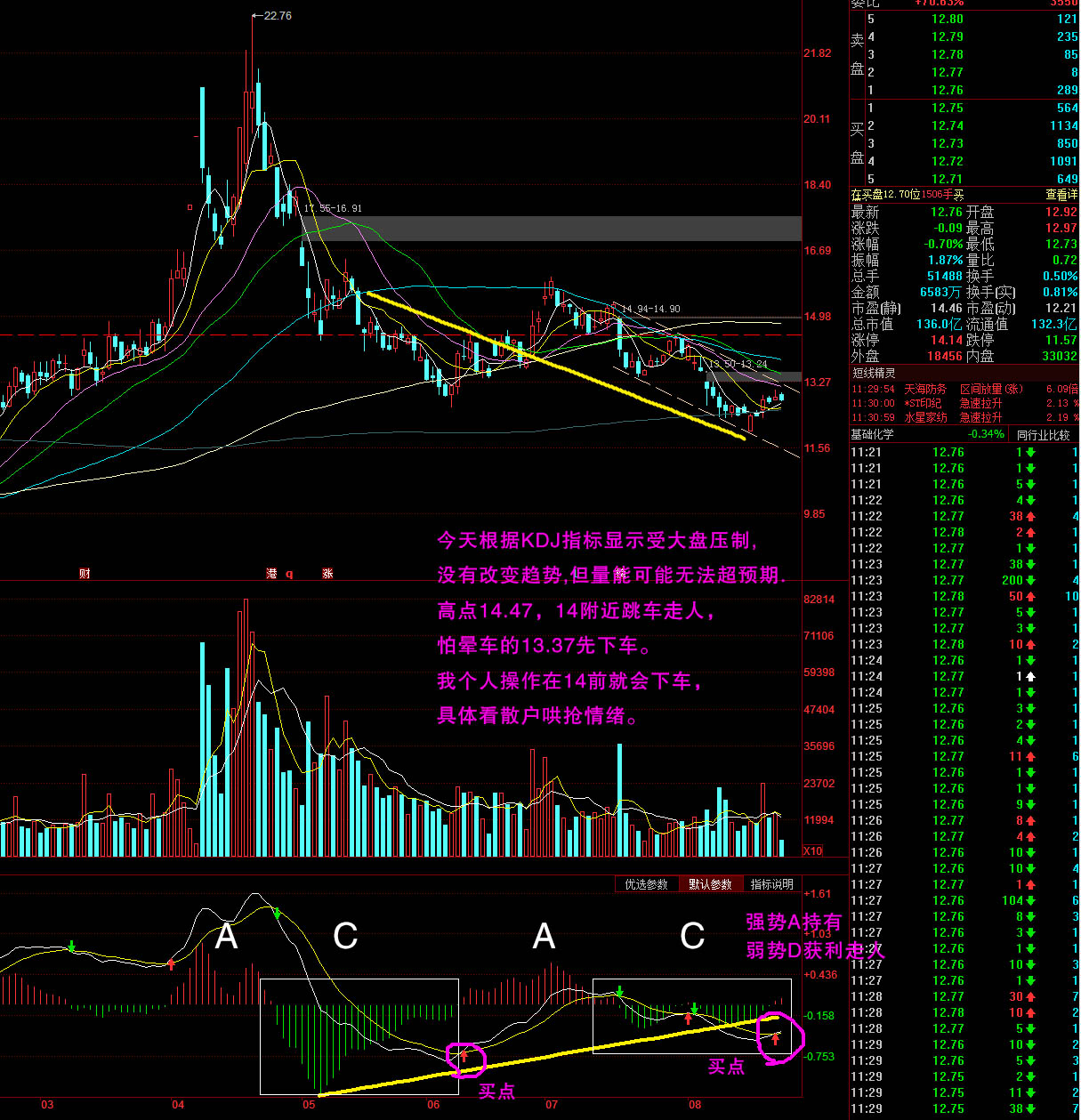Click buy level 2 price 12.74
This screenshot has height=1120, width=1081.
coord(947,125)
